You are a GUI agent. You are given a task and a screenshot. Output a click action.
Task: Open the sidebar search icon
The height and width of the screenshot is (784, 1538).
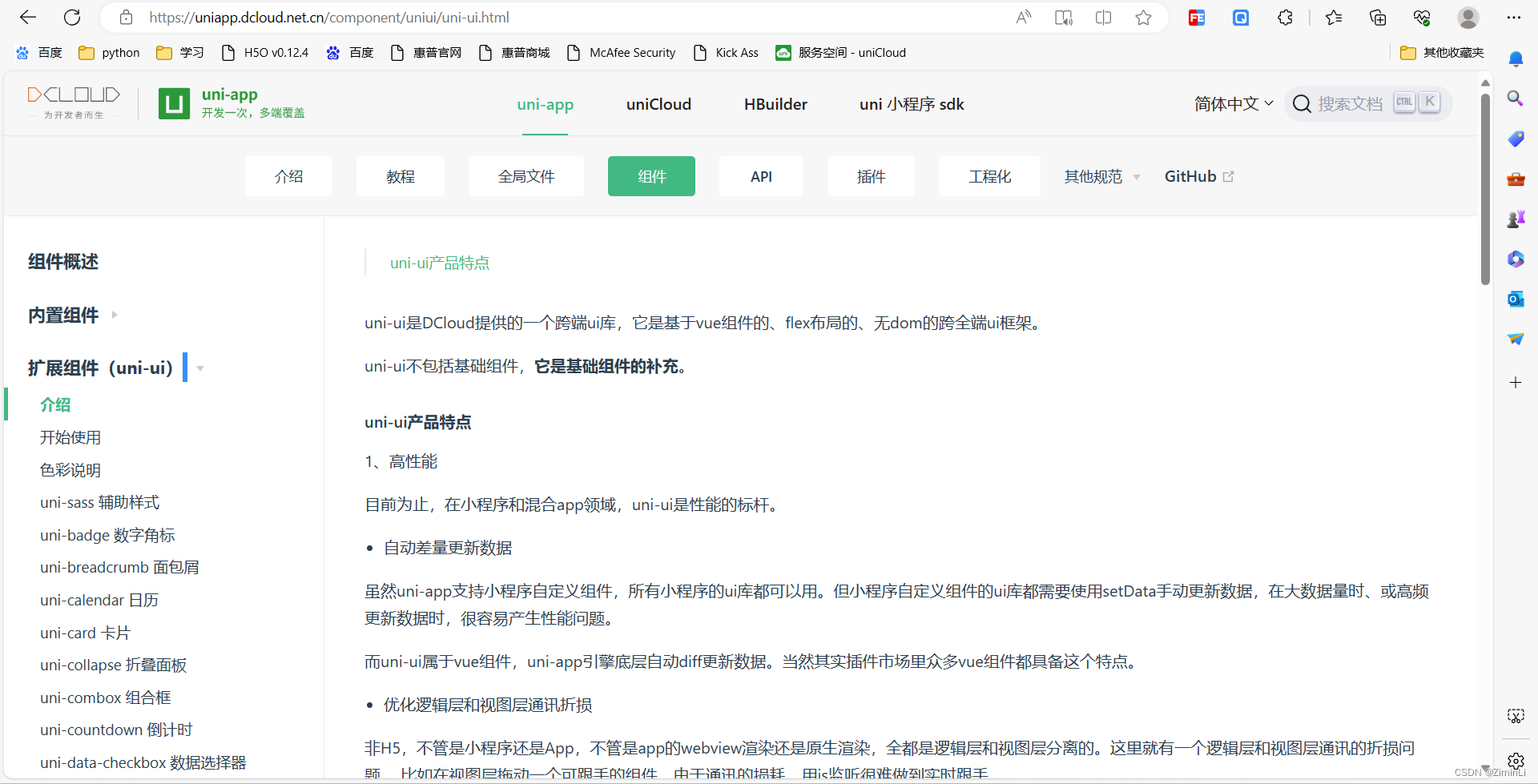[x=1516, y=99]
